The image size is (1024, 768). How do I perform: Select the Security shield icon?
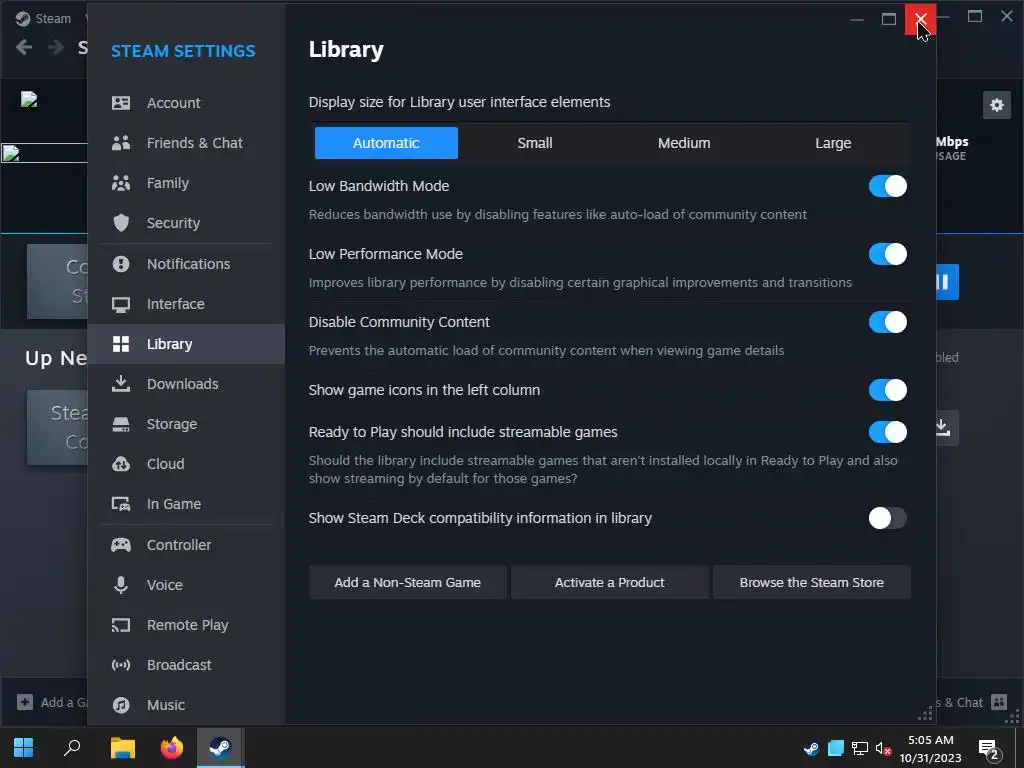click(x=121, y=223)
